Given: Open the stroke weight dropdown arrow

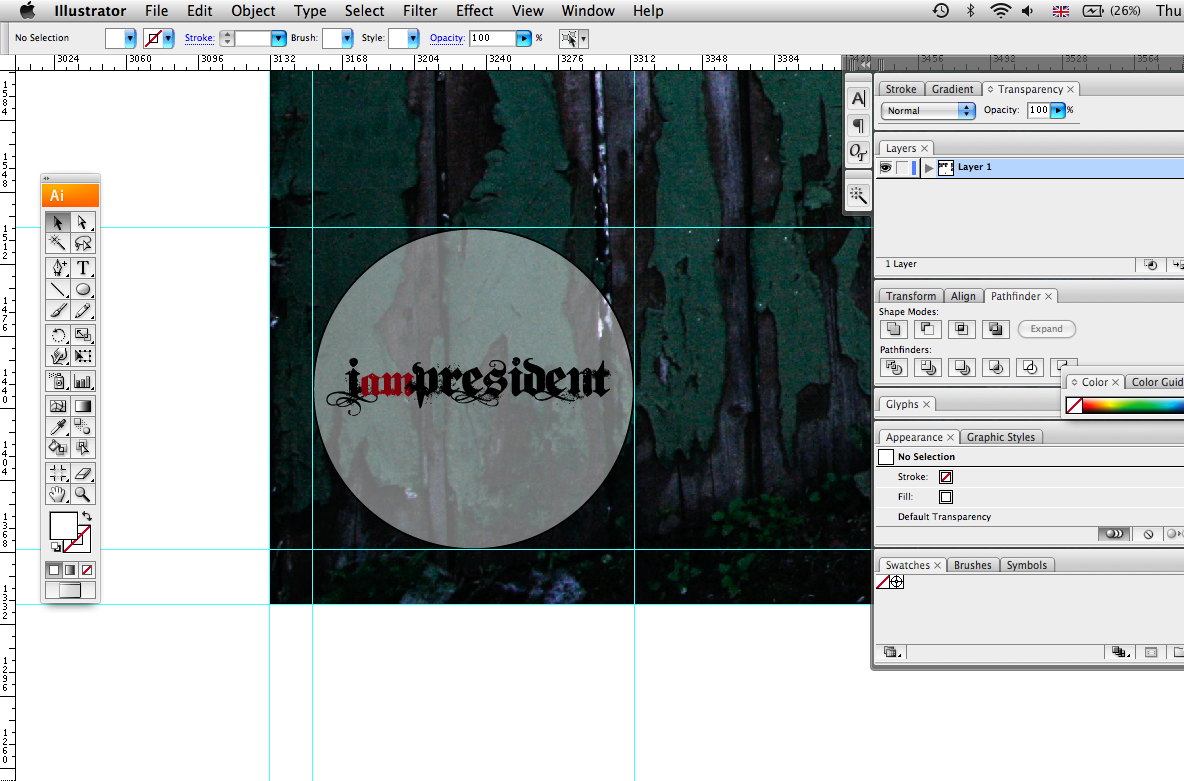Looking at the screenshot, I should 279,38.
